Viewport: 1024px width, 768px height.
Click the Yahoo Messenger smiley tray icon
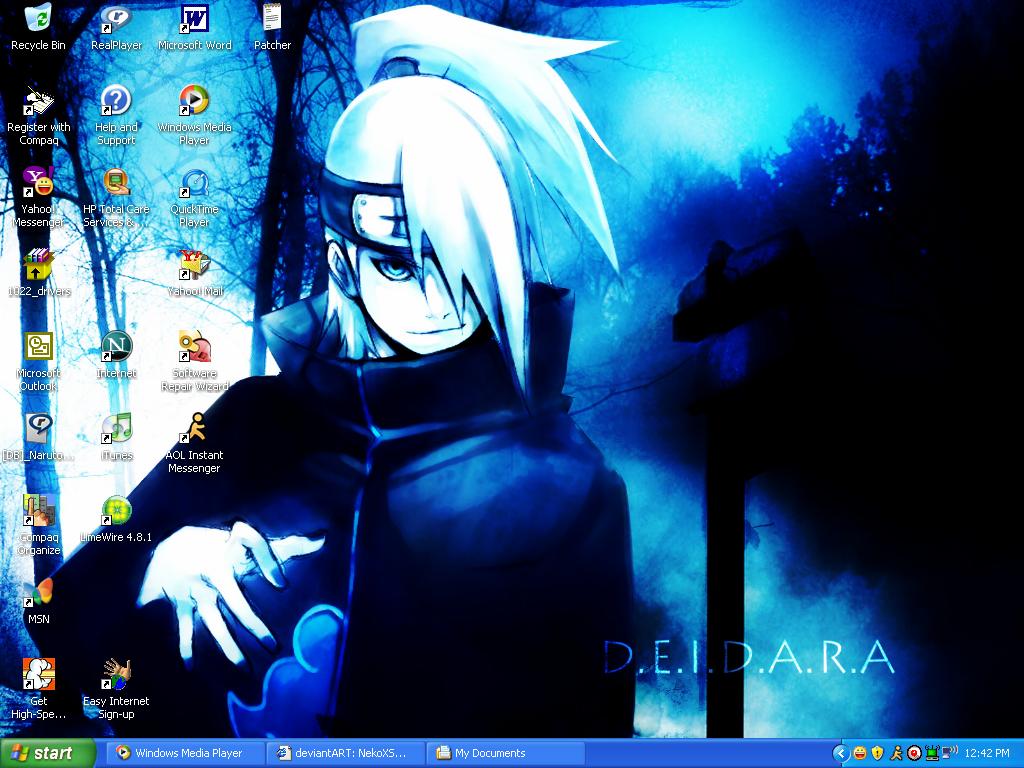tap(860, 754)
